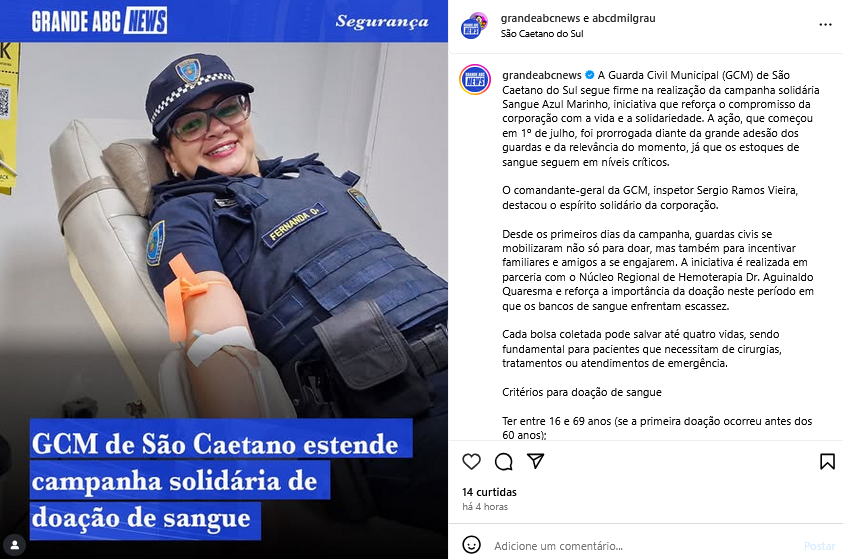Open São Caetano do Sul location
The width and height of the screenshot is (843, 559).
click(542, 33)
